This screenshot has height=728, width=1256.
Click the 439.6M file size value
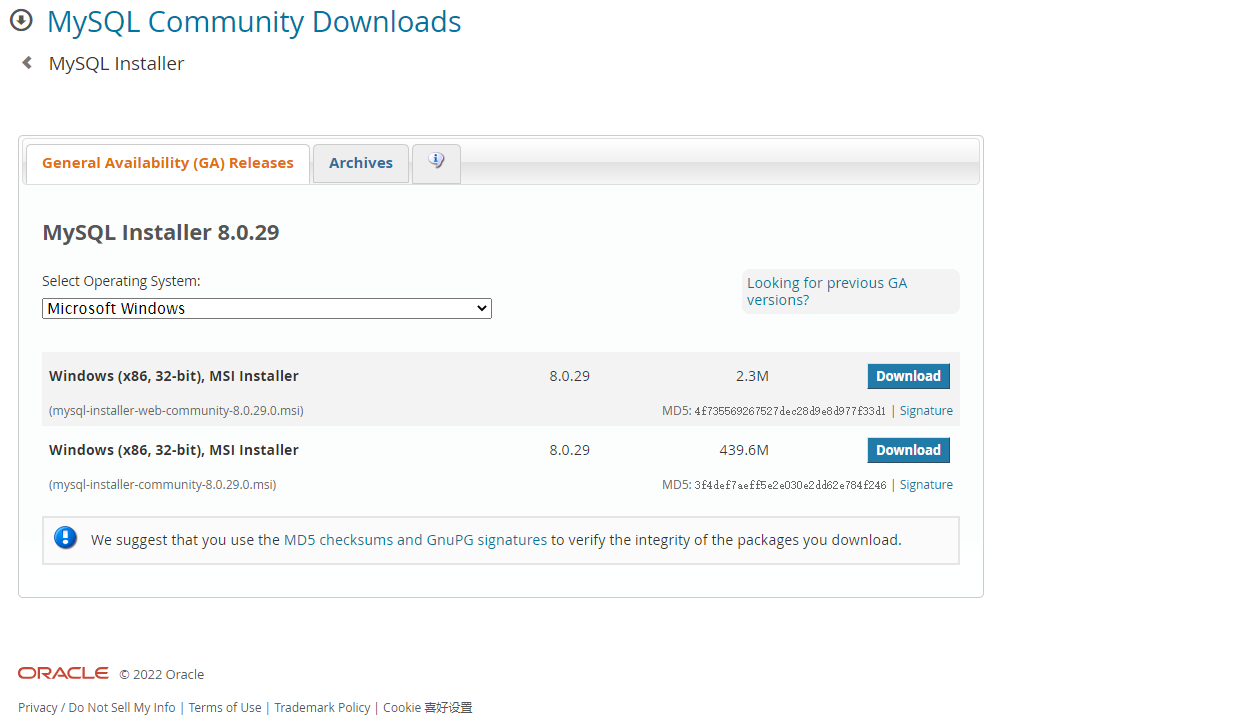[x=744, y=450]
